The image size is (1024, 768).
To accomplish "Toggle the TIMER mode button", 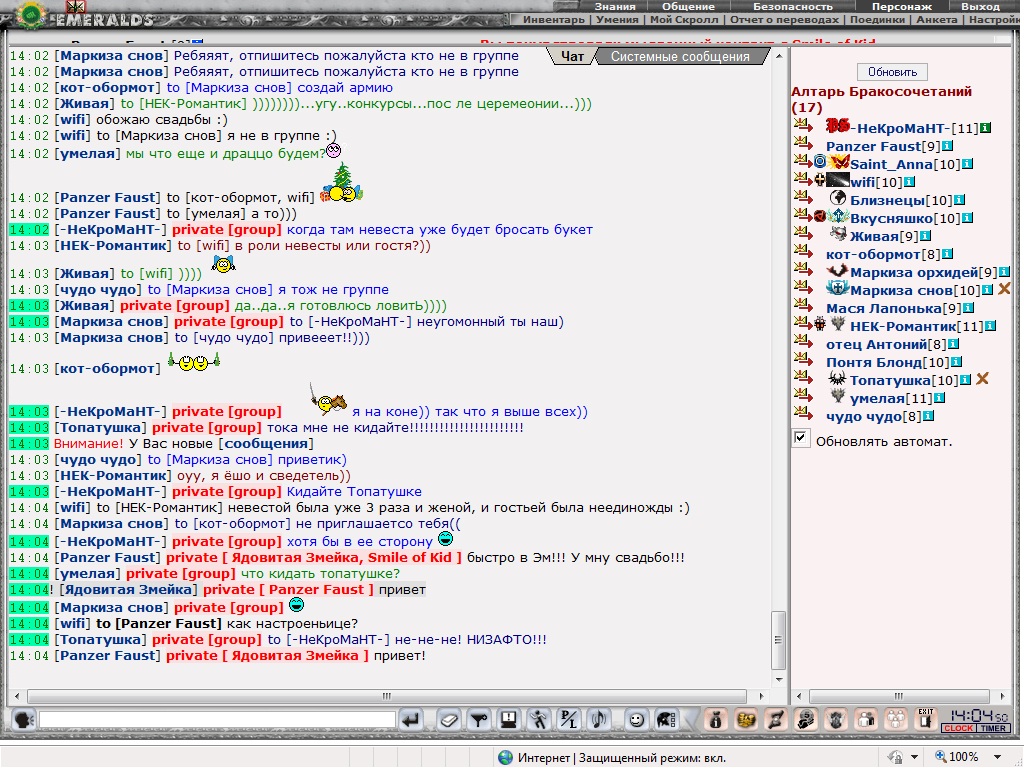I will point(993,728).
